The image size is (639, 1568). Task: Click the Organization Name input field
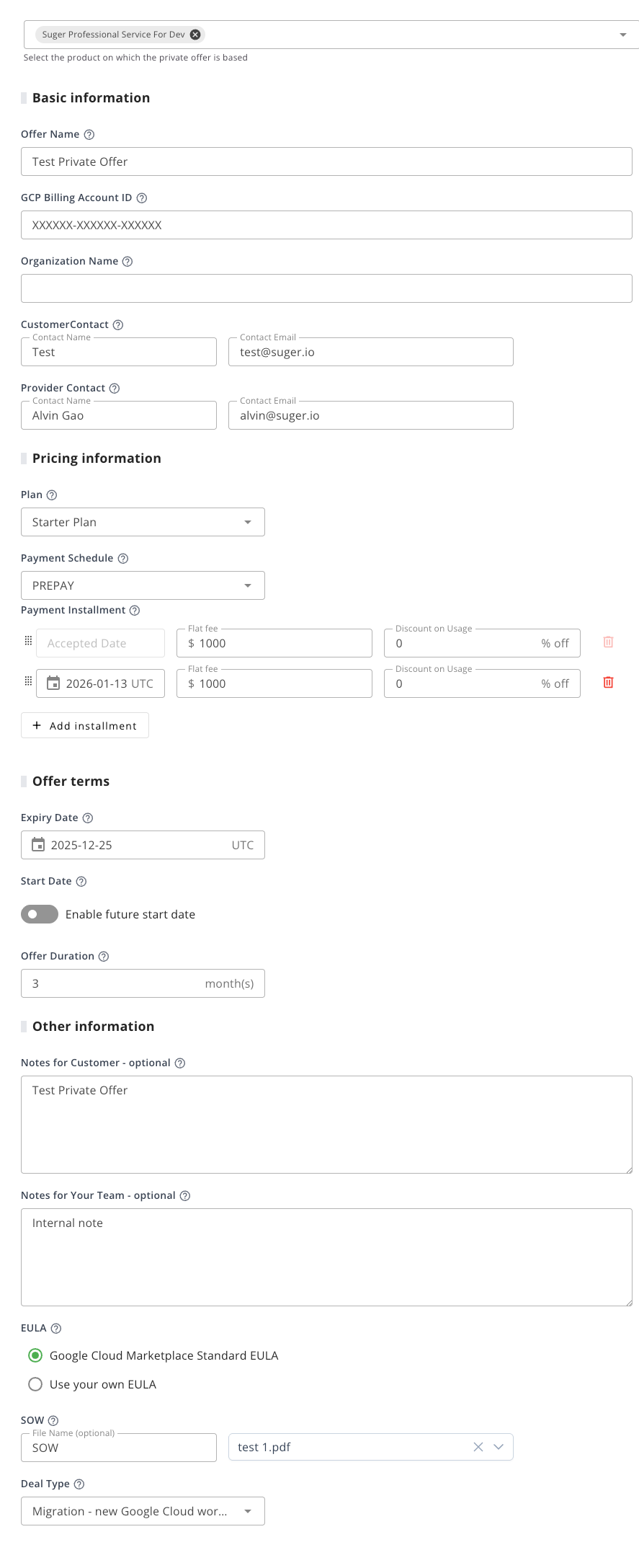(x=326, y=288)
